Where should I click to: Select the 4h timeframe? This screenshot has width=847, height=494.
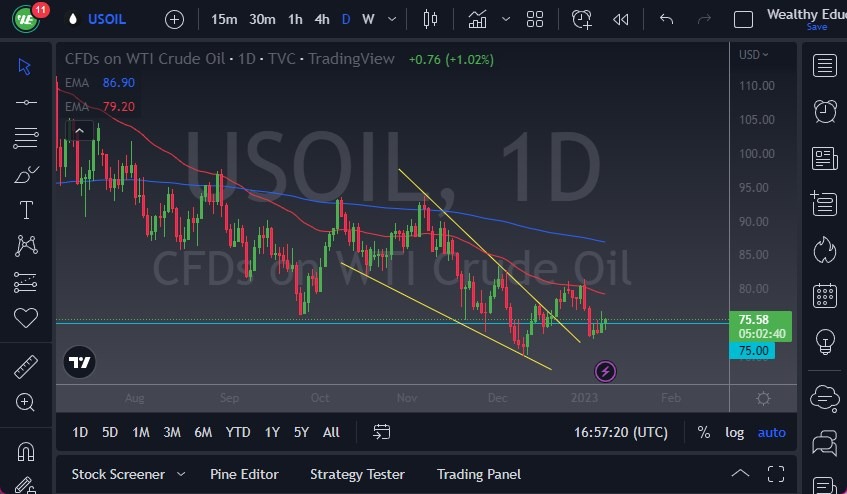[321, 19]
